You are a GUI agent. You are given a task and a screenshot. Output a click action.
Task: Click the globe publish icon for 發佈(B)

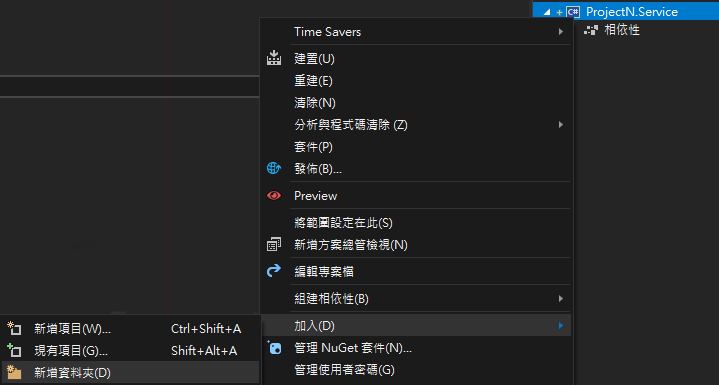pos(274,169)
